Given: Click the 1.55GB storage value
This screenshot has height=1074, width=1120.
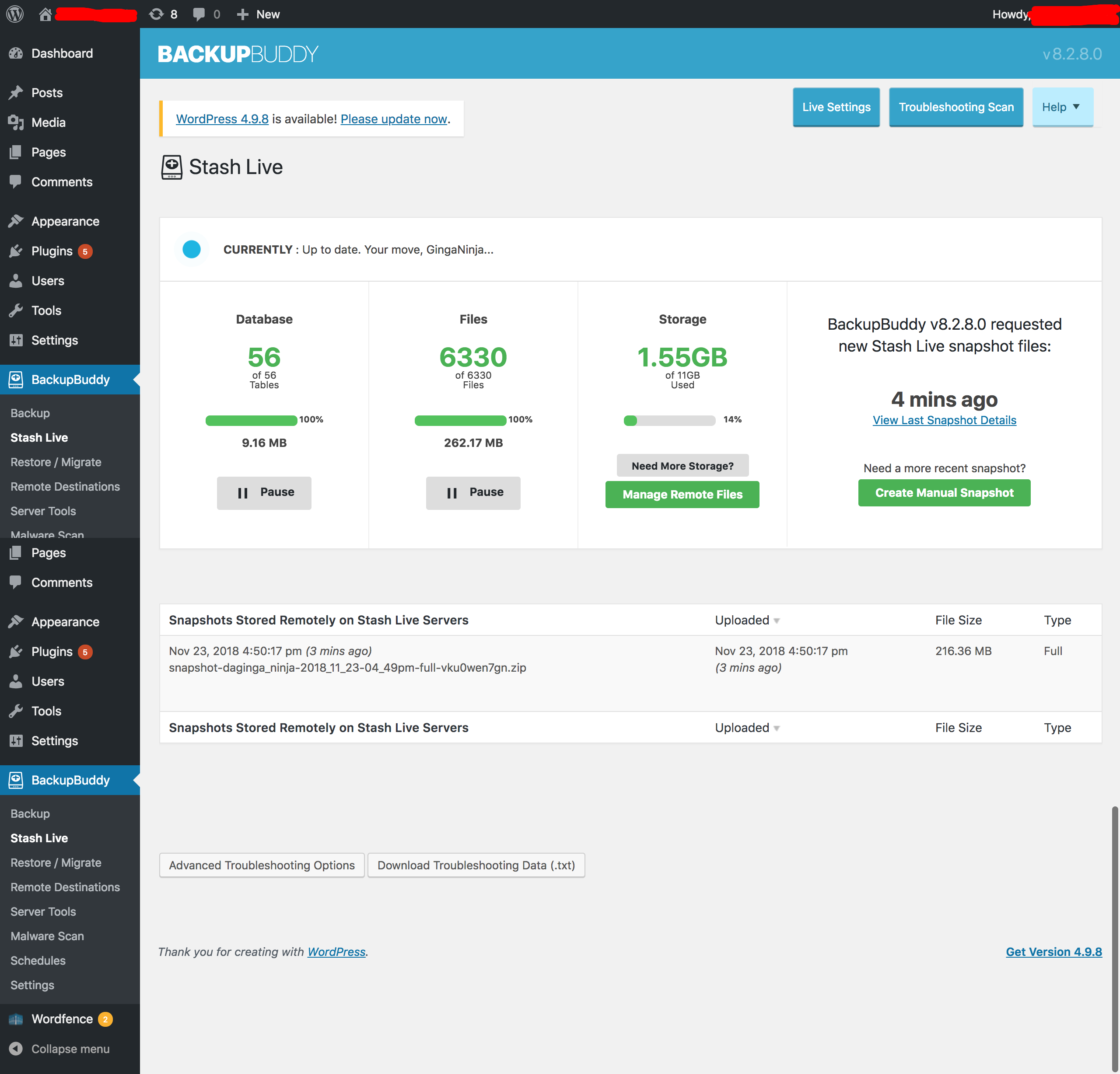Looking at the screenshot, I should click(x=682, y=357).
